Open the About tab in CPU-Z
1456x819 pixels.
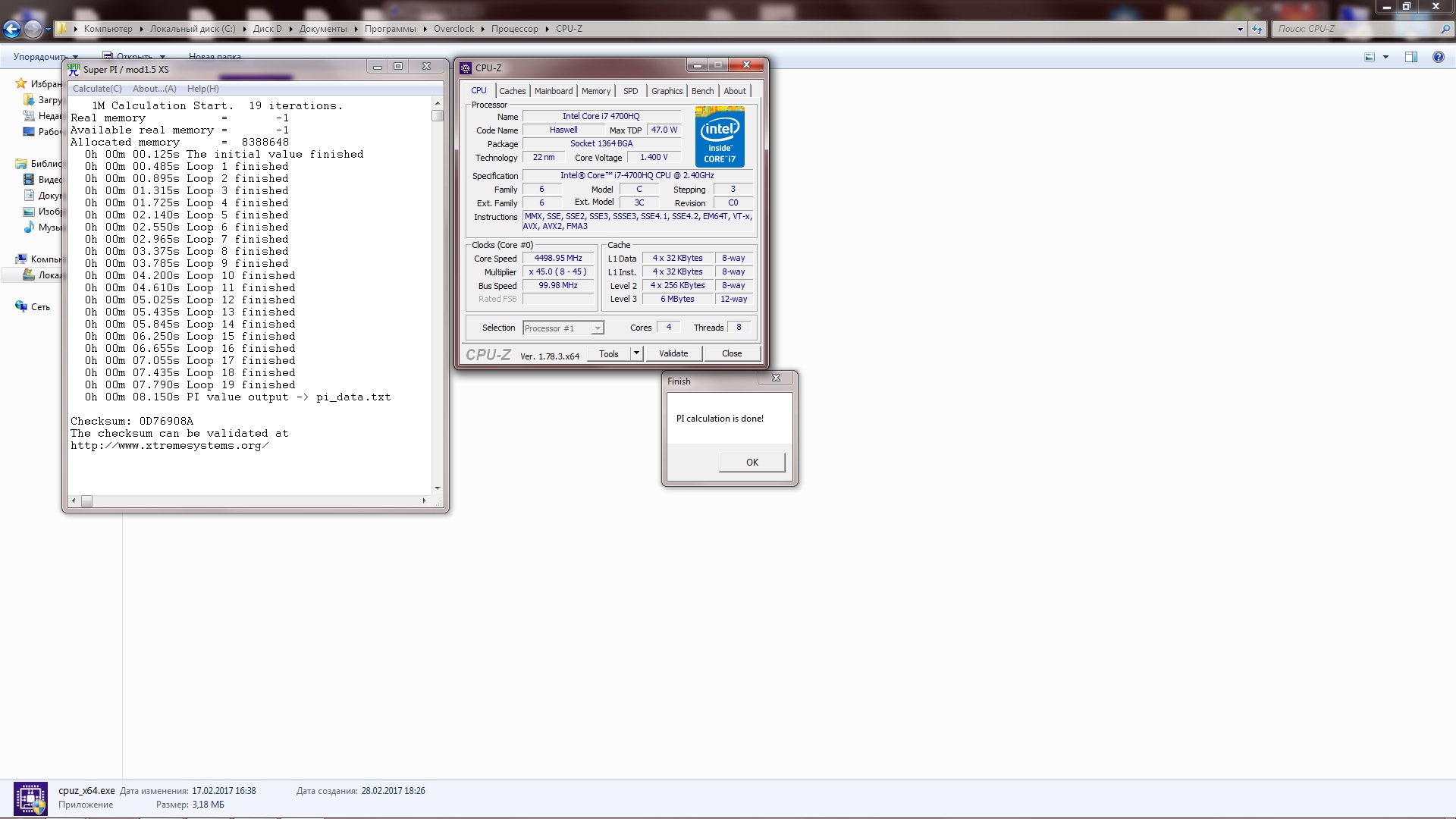click(735, 91)
